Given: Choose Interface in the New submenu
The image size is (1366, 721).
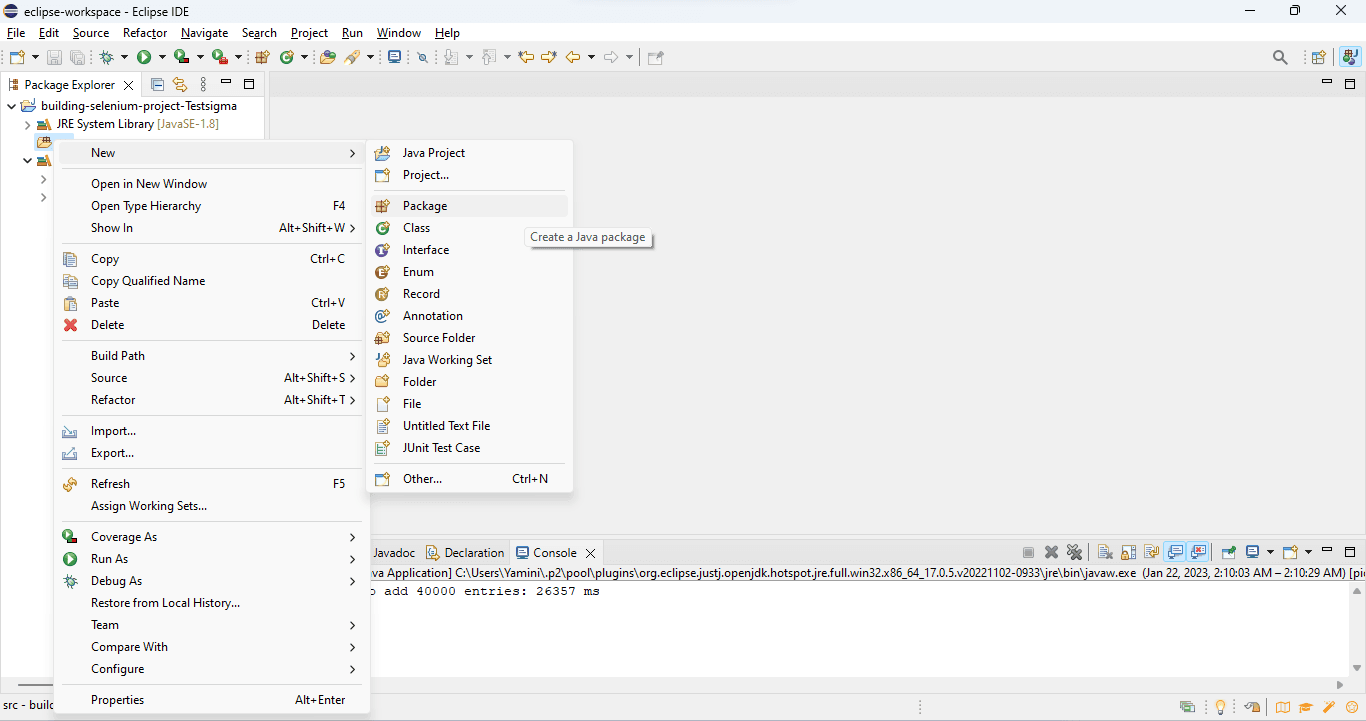Looking at the screenshot, I should click(469, 250).
